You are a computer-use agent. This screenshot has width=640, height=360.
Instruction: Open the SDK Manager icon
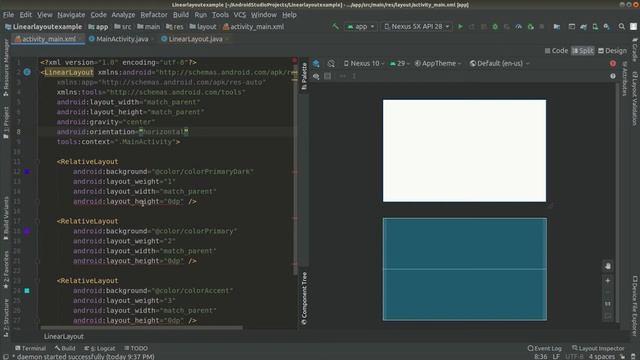pos(607,27)
